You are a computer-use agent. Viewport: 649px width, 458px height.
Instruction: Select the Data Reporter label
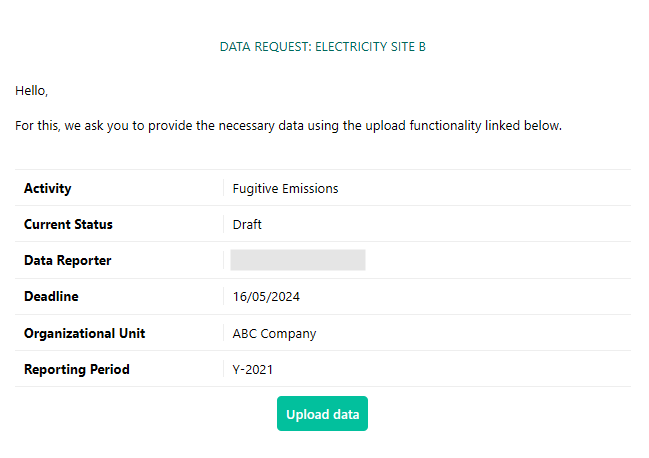pyautogui.click(x=67, y=260)
